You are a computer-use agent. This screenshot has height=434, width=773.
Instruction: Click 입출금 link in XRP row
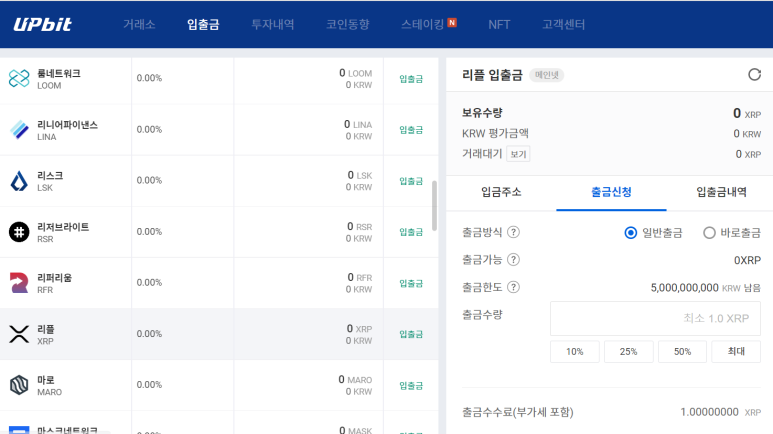click(x=411, y=334)
